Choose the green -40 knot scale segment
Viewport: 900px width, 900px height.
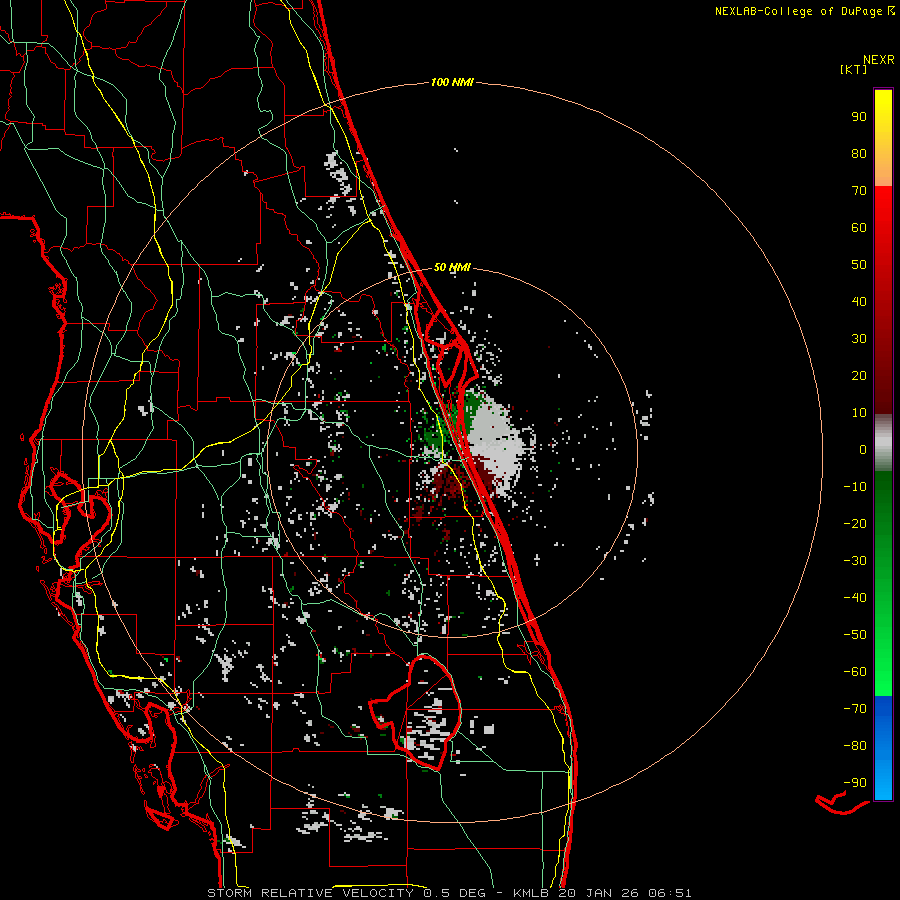(883, 597)
